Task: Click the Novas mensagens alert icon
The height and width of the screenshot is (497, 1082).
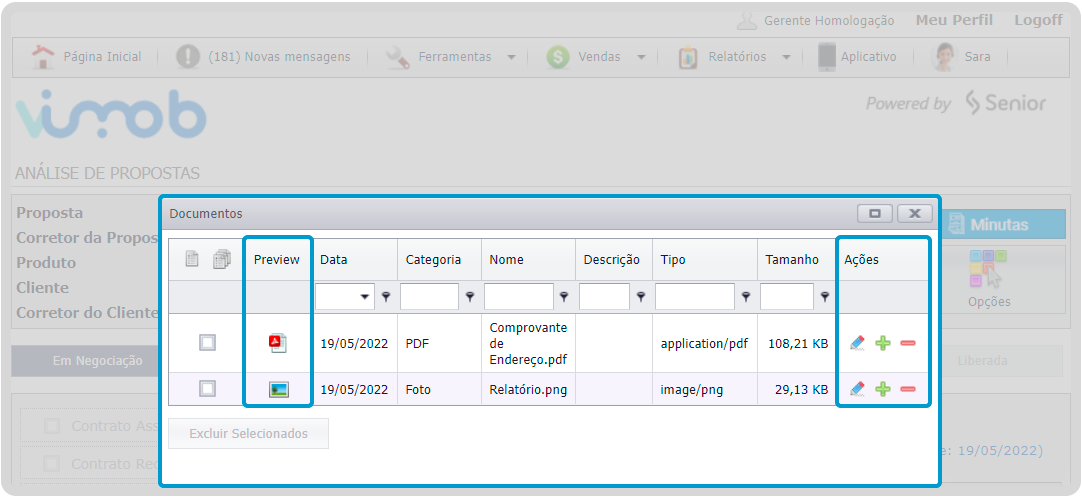Action: point(188,57)
